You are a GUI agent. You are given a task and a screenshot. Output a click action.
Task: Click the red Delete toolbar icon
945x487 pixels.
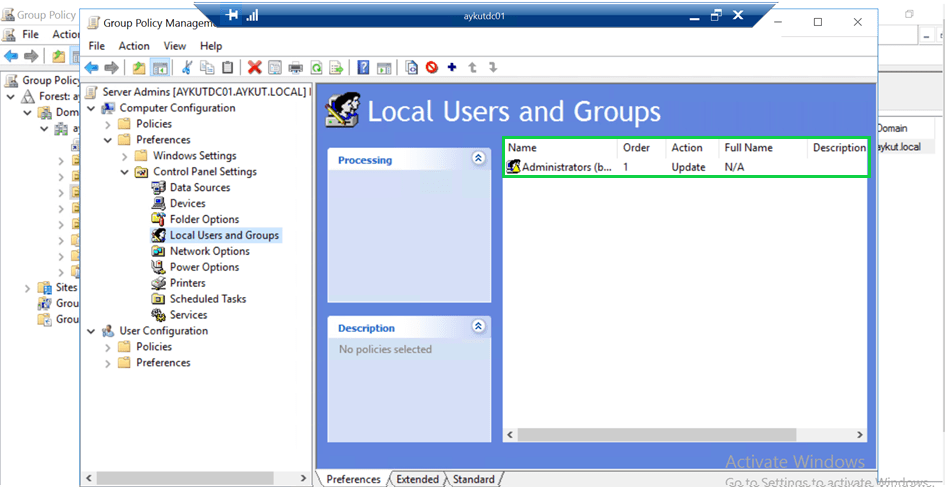point(254,68)
